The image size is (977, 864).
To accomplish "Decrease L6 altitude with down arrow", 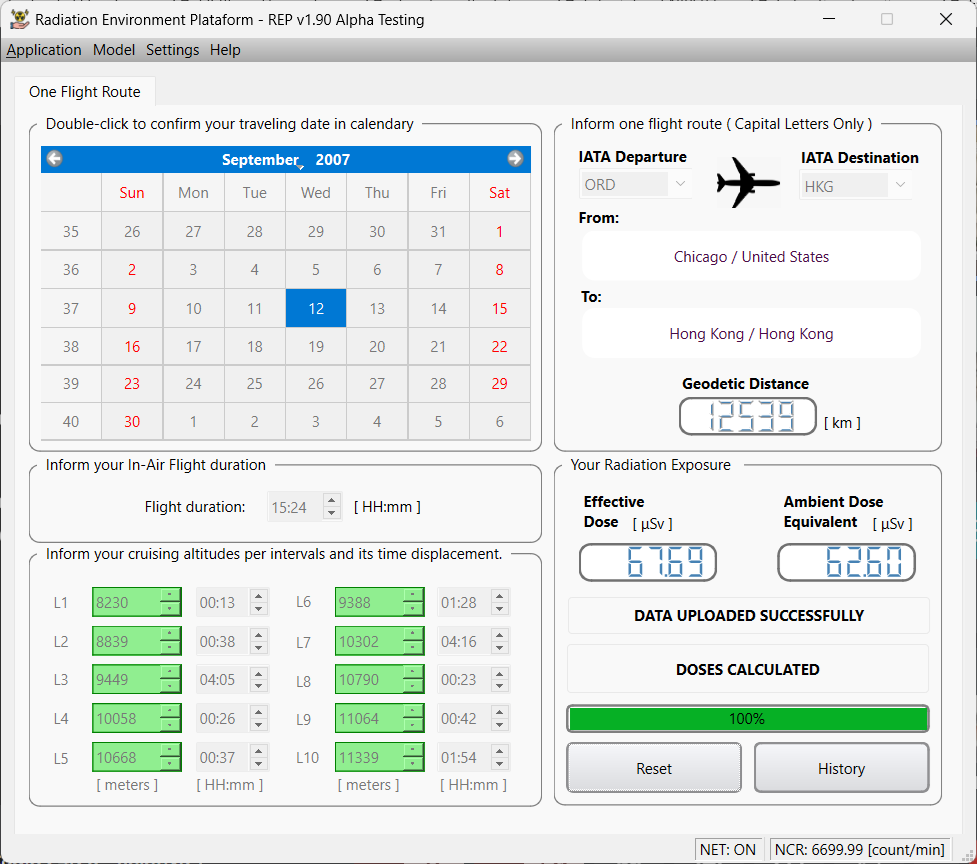I will 413,609.
